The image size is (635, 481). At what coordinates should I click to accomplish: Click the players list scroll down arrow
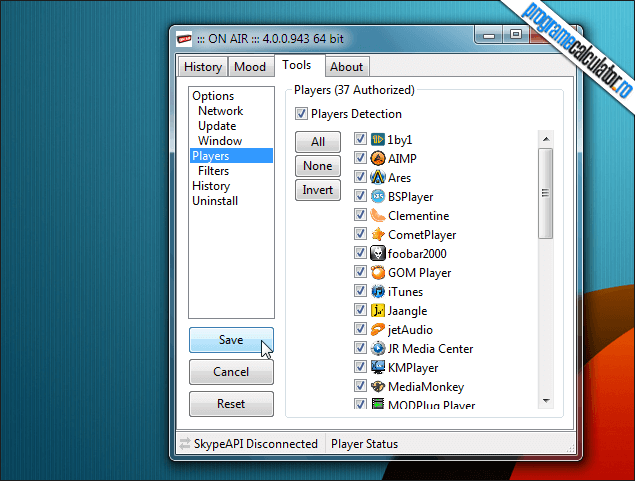pyautogui.click(x=546, y=401)
